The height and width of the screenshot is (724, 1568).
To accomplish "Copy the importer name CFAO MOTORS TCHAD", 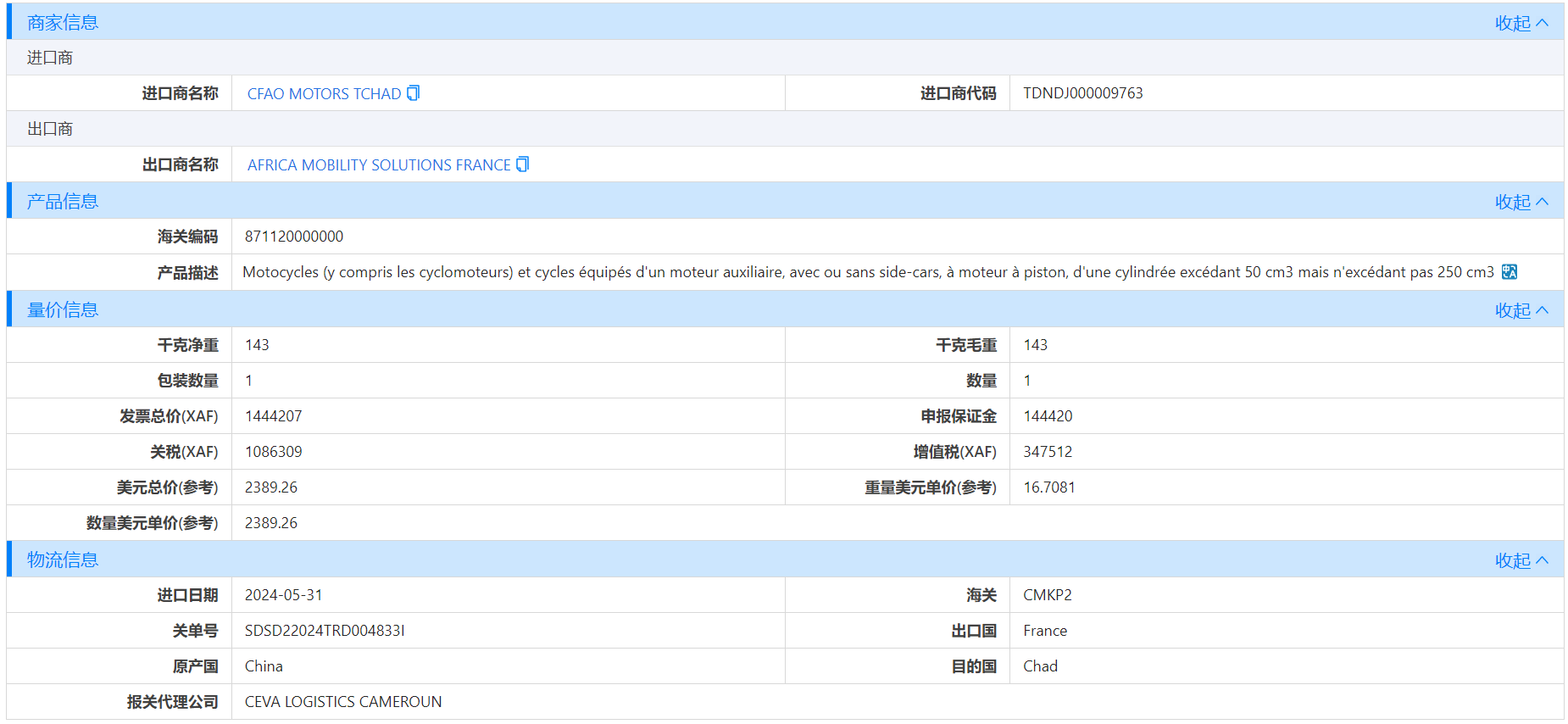I will tap(414, 93).
